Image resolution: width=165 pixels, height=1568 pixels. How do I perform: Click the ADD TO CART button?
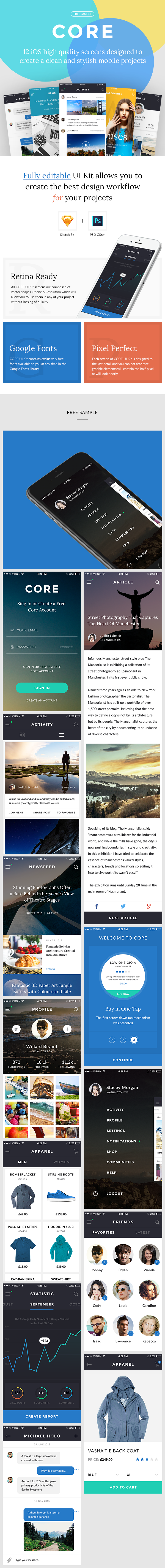[123, 1487]
